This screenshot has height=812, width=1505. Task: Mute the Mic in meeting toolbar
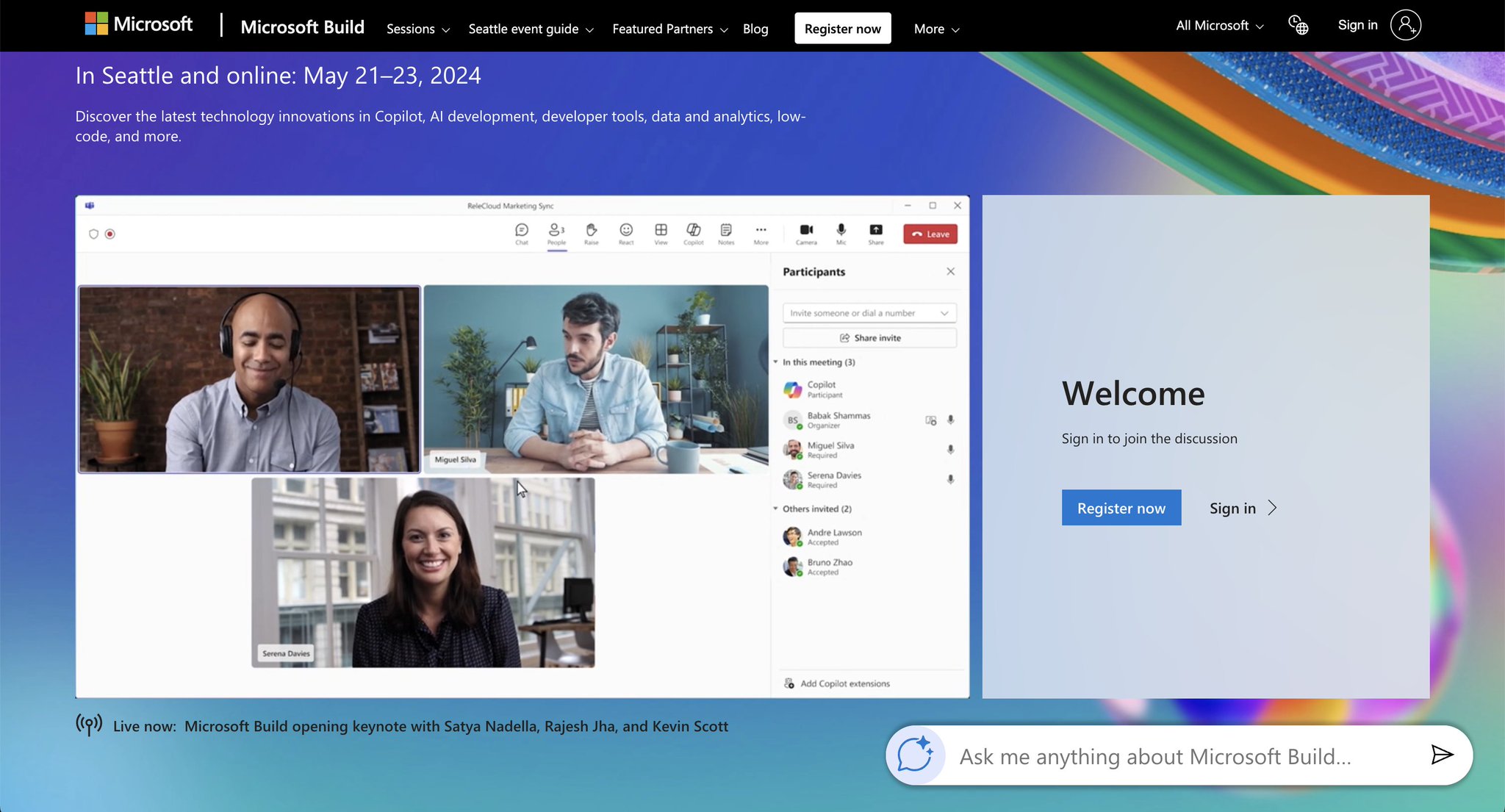point(841,234)
